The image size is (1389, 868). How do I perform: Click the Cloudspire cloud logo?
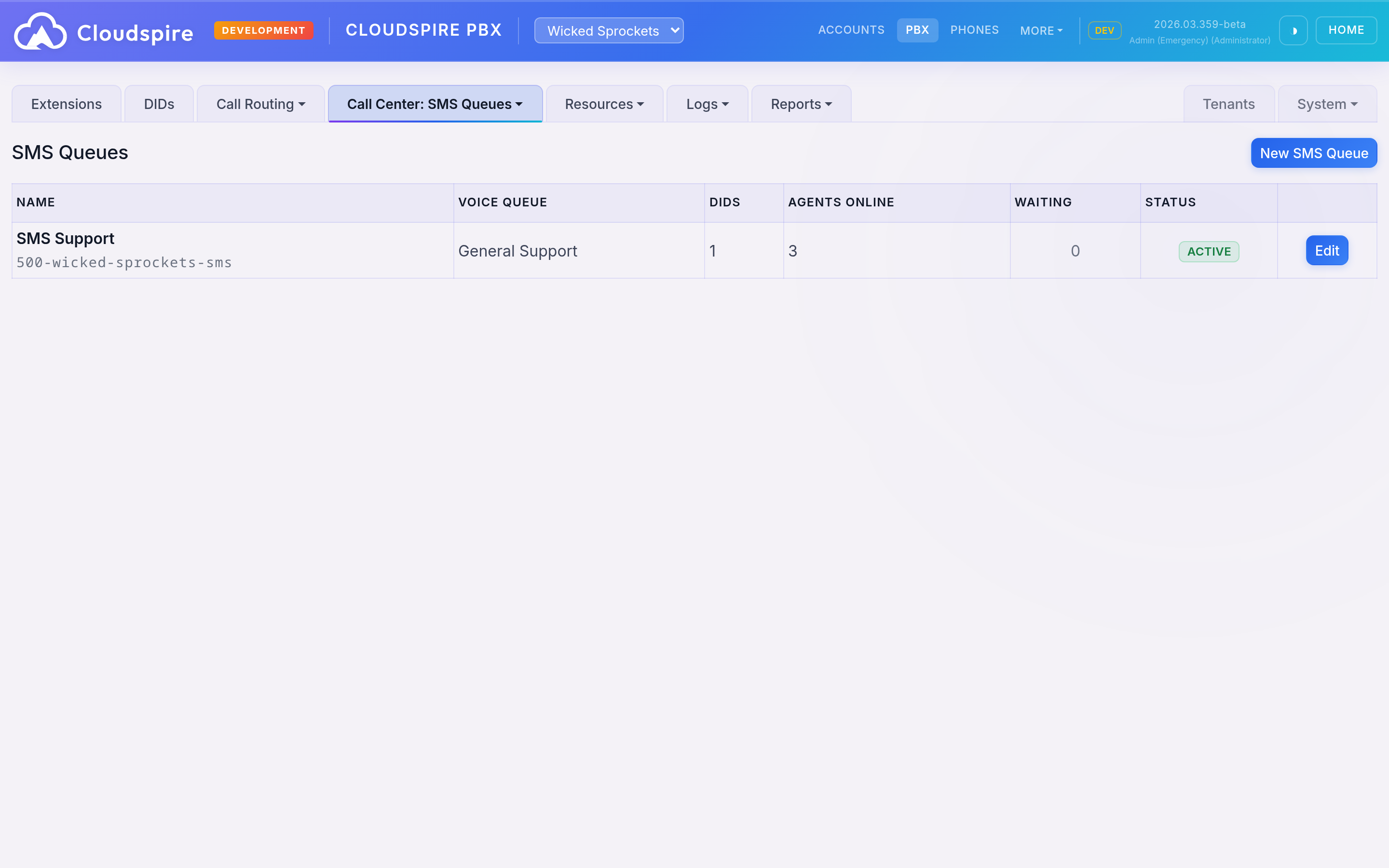[x=40, y=30]
